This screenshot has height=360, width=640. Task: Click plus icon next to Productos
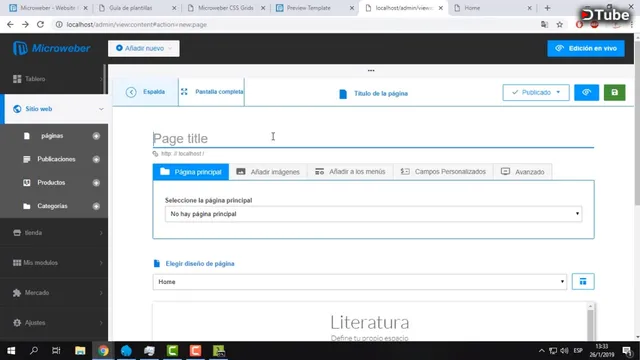(x=96, y=183)
